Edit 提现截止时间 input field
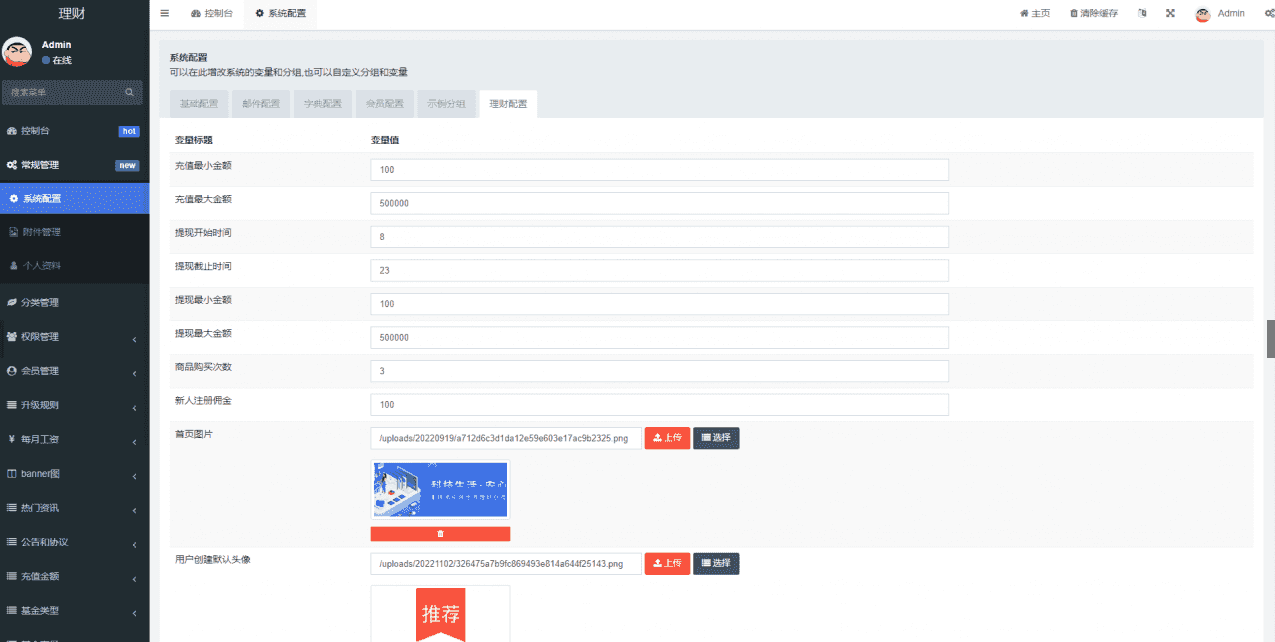Viewport: 1275px width, 642px height. click(x=659, y=270)
